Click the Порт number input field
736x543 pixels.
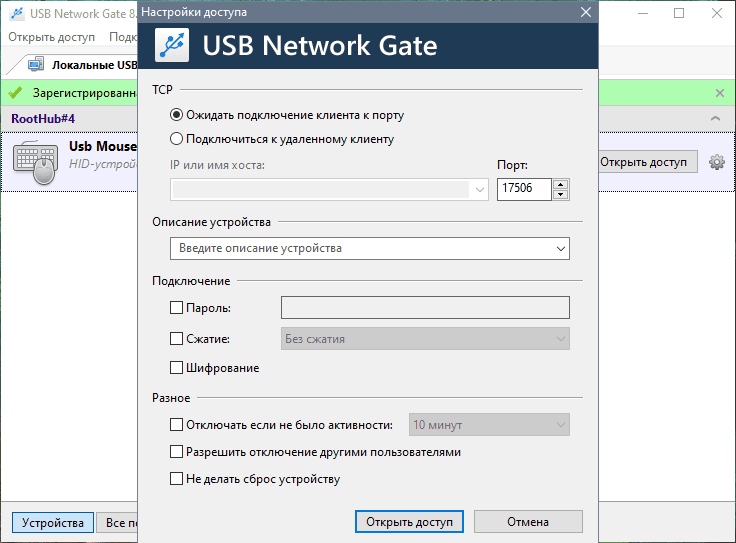(524, 188)
